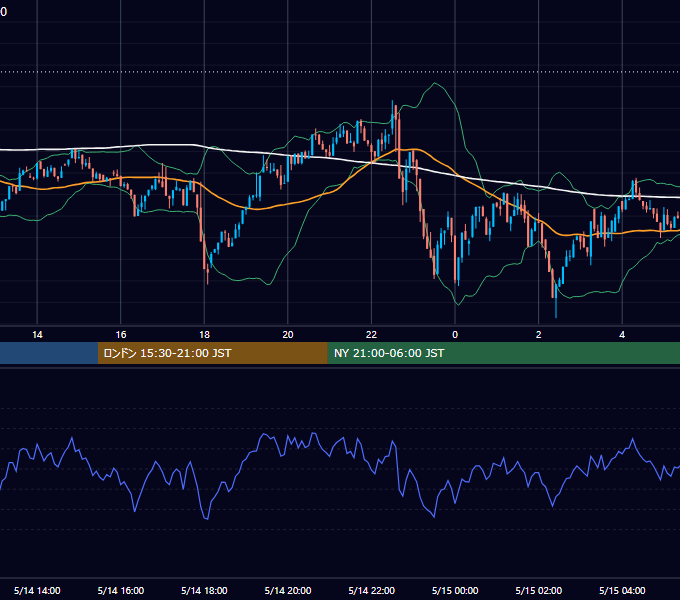Click the hour label 0 on price chart axis

pyautogui.click(x=455, y=335)
